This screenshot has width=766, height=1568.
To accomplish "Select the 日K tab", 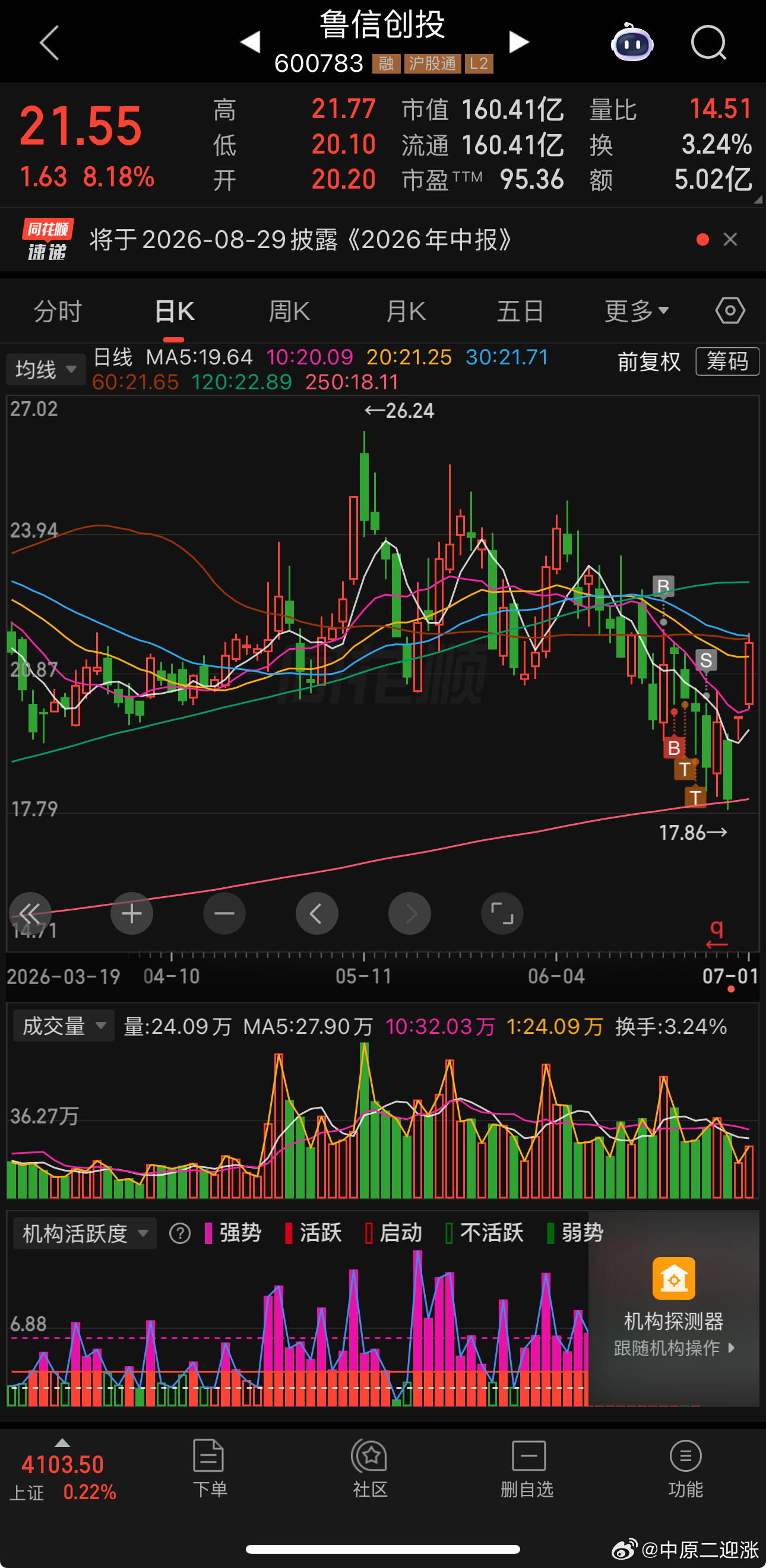I will [174, 311].
